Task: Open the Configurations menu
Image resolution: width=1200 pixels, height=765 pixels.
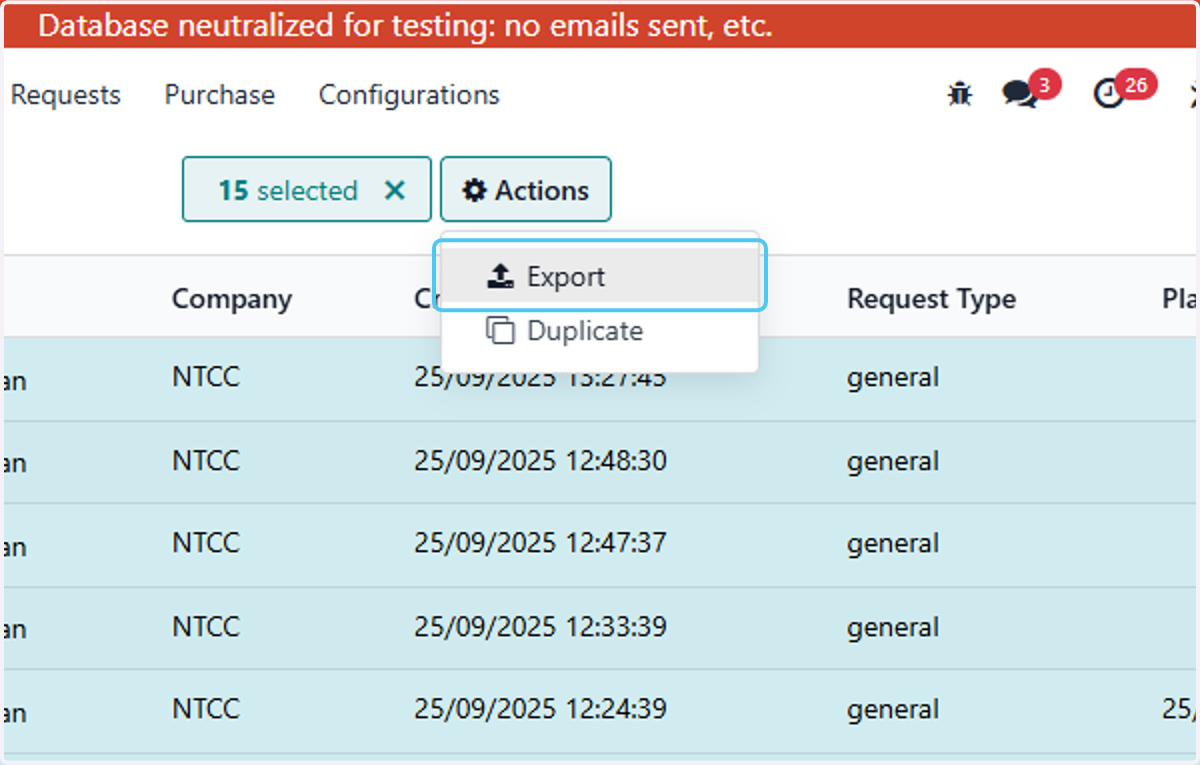Action: coord(409,95)
